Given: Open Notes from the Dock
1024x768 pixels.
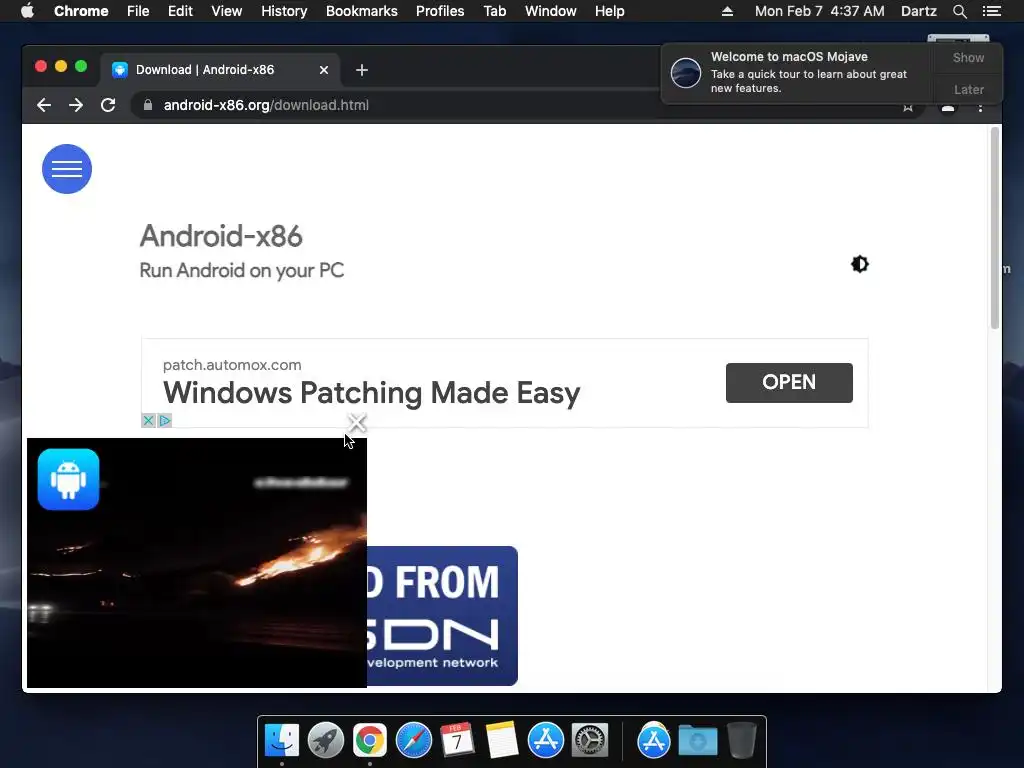Looking at the screenshot, I should coord(502,741).
